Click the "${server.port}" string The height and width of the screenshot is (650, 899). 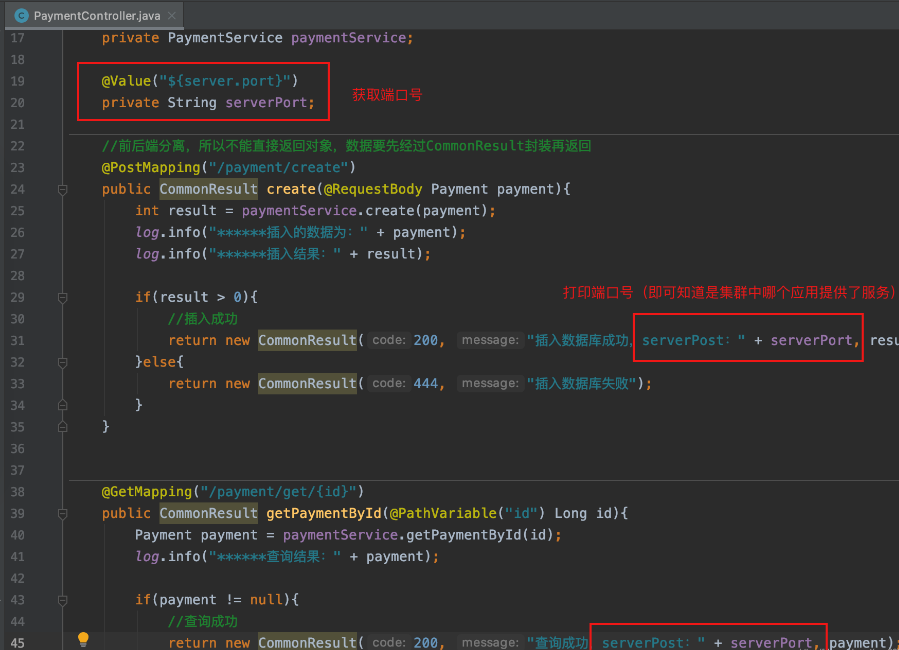click(x=225, y=81)
